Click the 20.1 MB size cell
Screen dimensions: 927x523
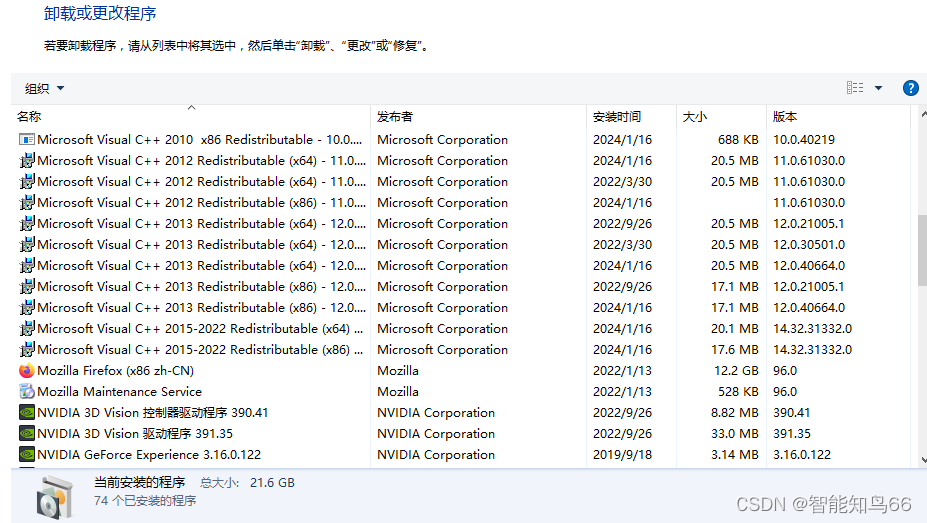(x=734, y=329)
